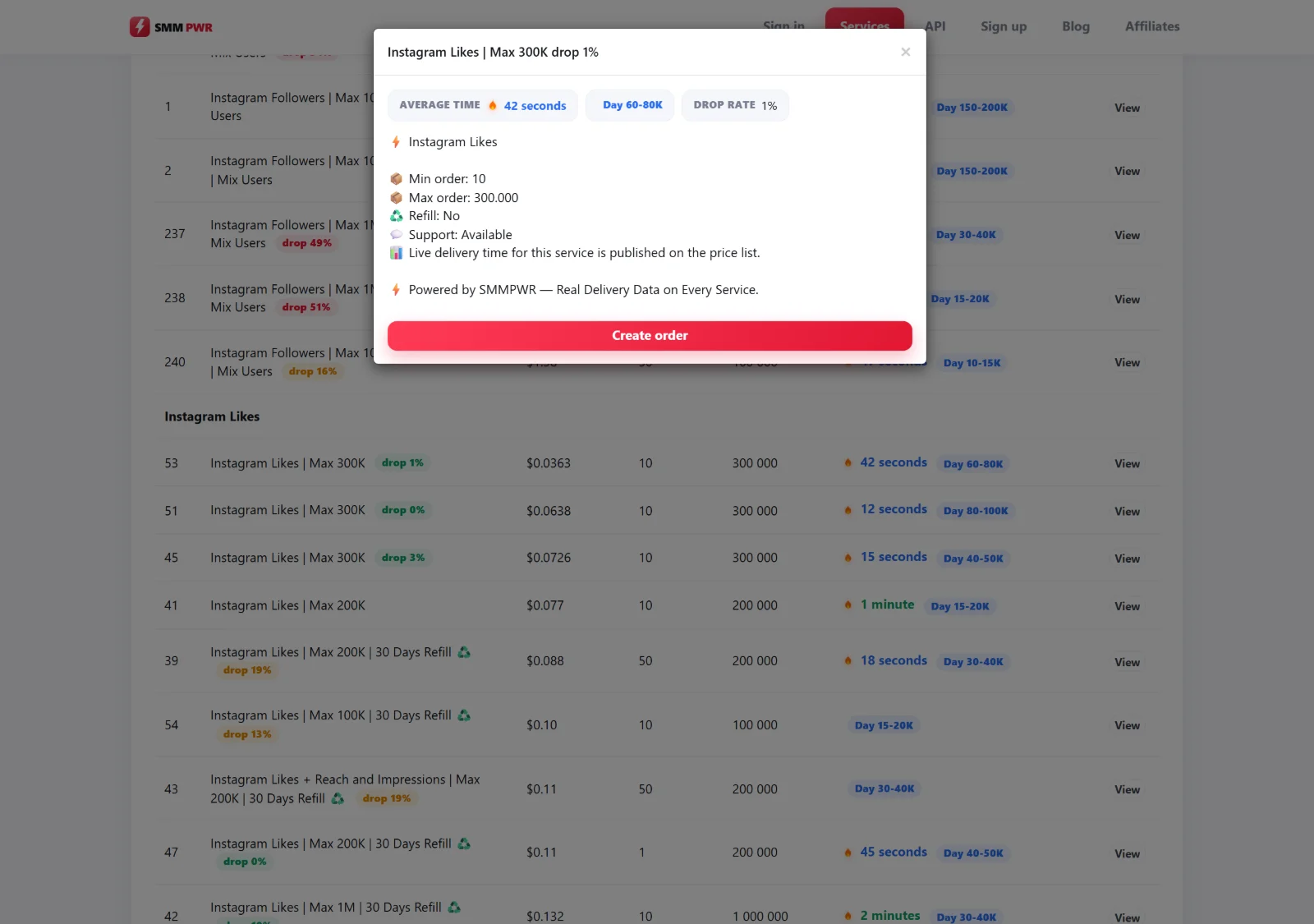View service 237 Instagram Followers details

coord(1127,236)
